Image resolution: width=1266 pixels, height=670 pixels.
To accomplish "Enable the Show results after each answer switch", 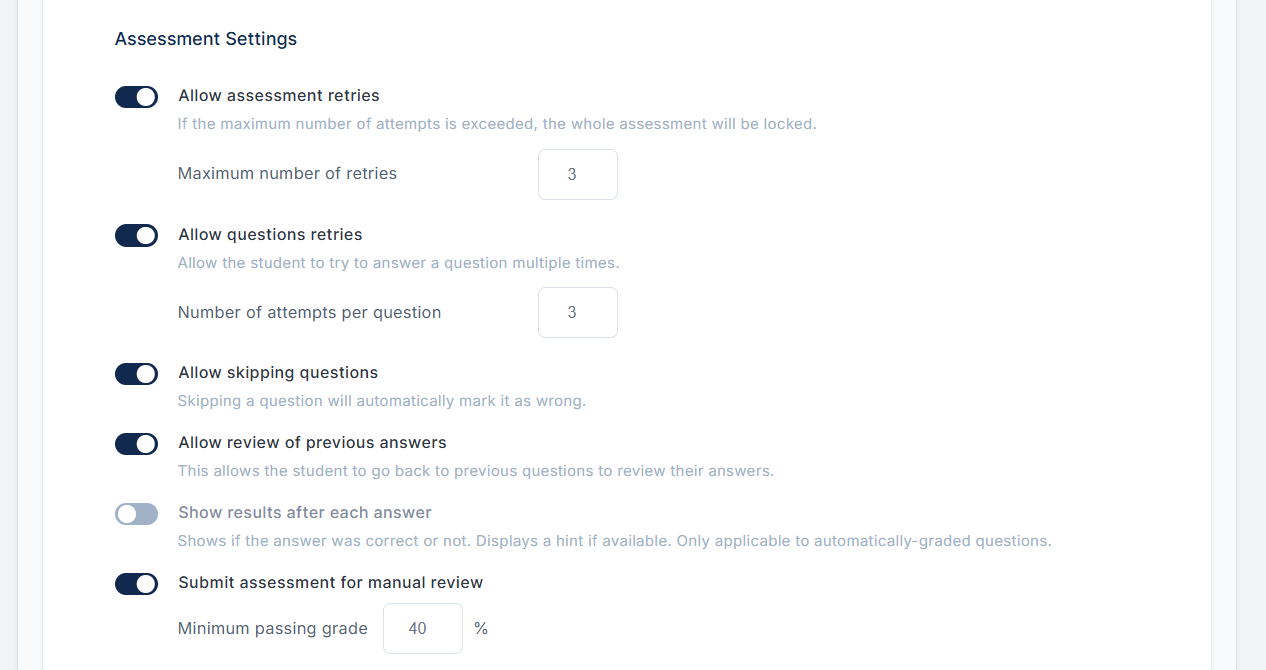I will click(136, 514).
